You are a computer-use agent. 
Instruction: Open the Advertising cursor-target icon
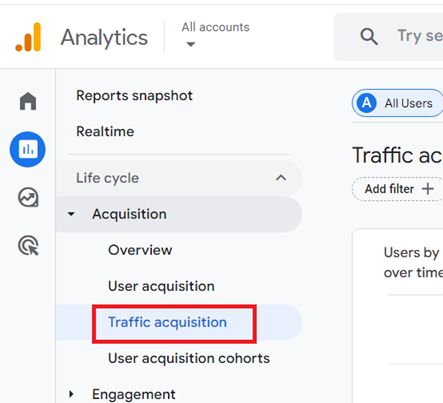28,246
